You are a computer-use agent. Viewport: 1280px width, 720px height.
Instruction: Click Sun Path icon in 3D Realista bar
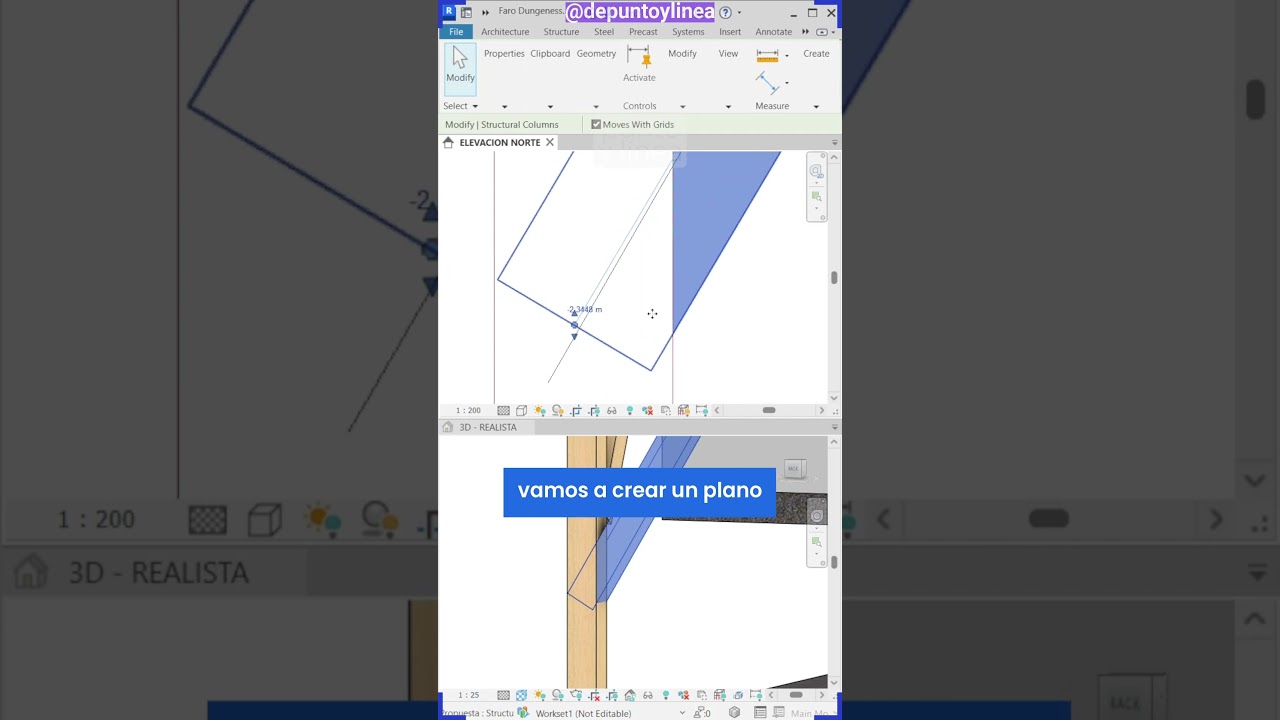pos(540,695)
